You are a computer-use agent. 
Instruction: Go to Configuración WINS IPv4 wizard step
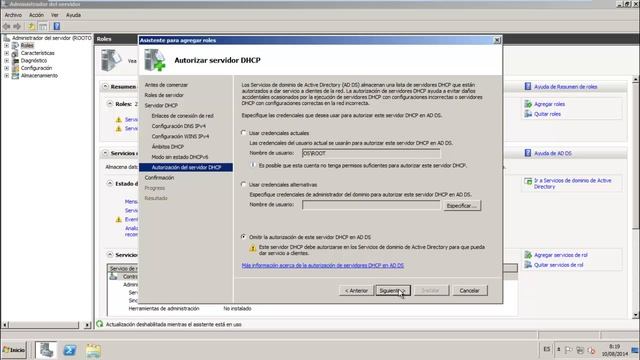coord(180,136)
